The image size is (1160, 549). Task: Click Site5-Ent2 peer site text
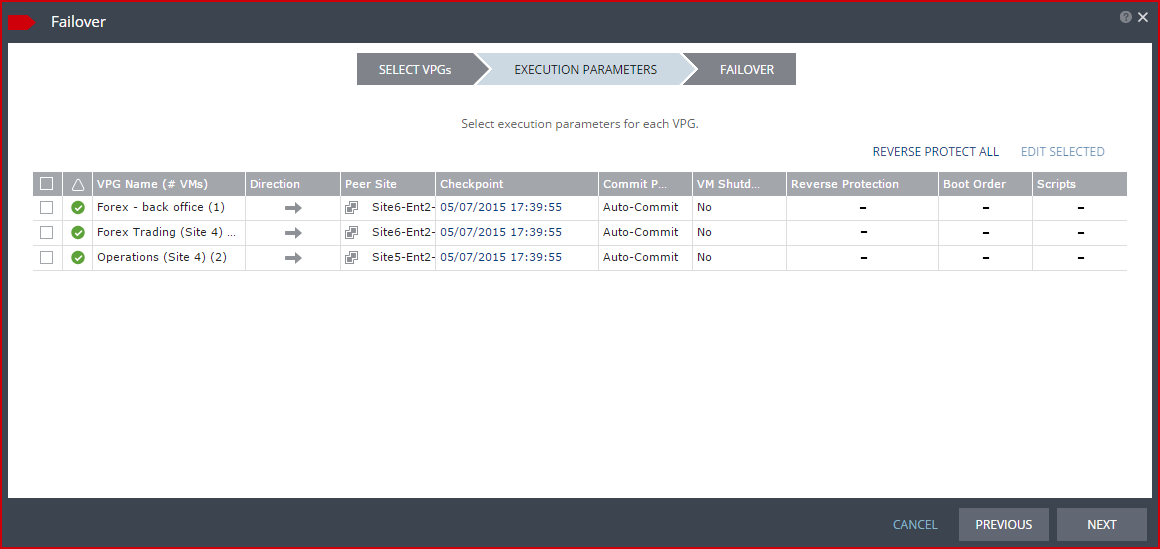point(403,257)
